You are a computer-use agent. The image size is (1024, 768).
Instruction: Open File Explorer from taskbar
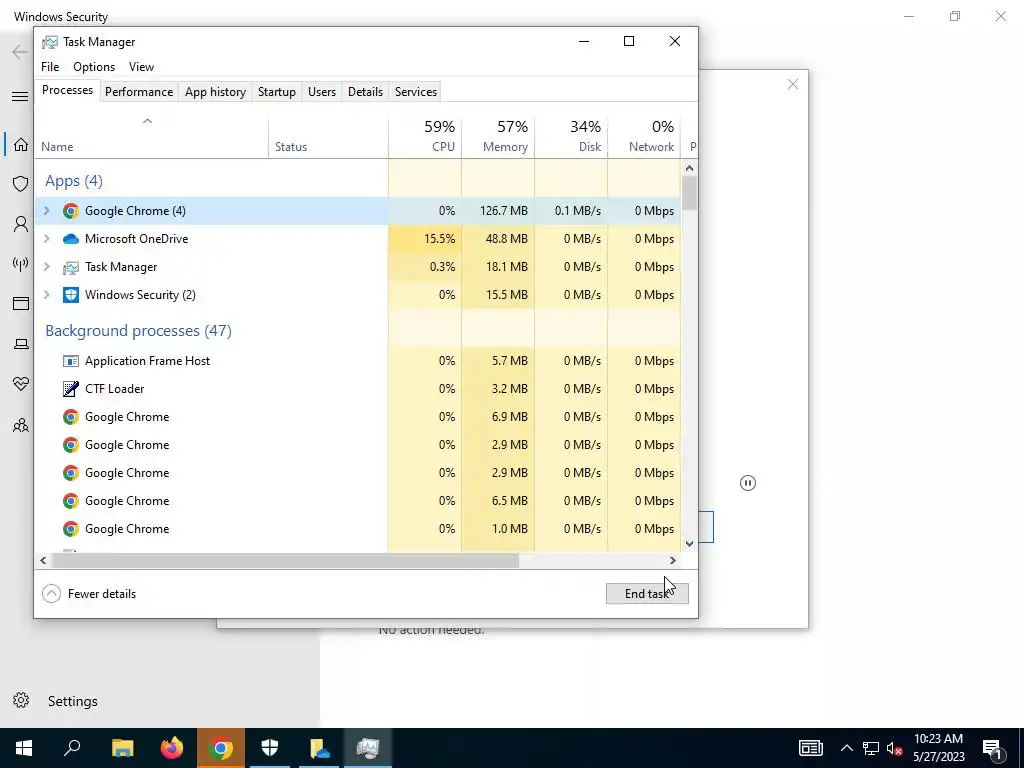pyautogui.click(x=122, y=748)
